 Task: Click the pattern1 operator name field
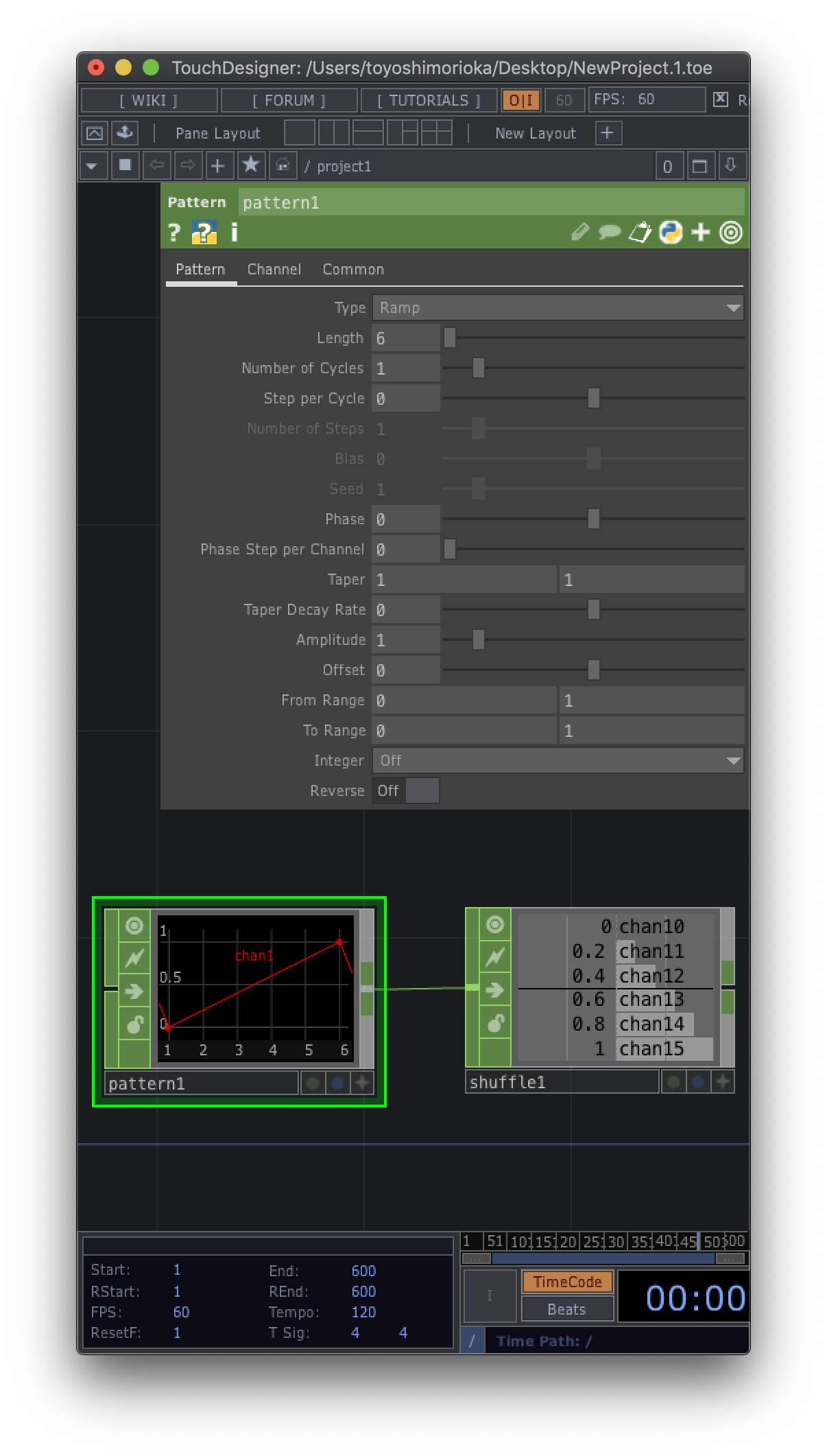coord(491,202)
